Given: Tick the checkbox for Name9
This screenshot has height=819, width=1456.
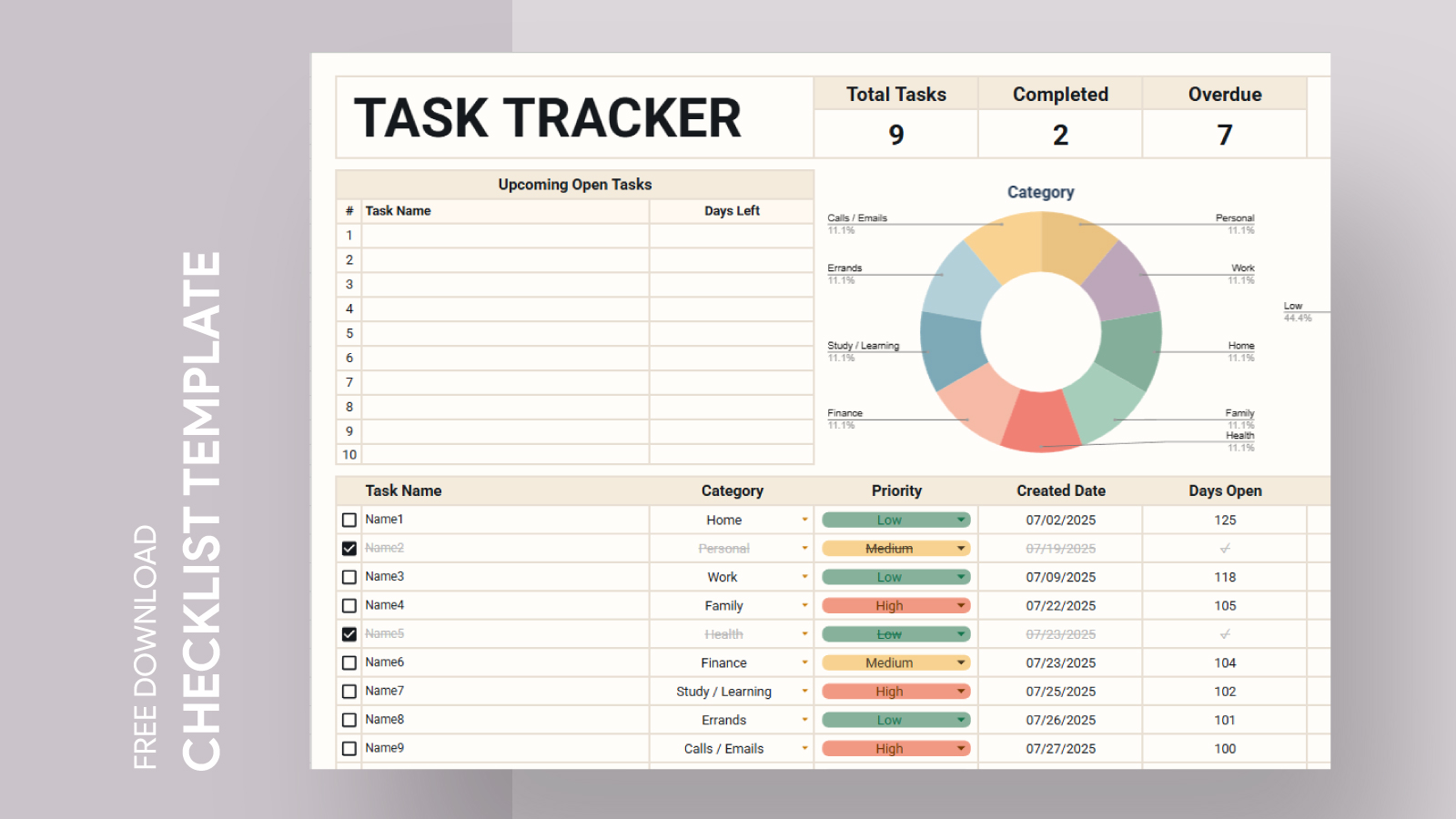Looking at the screenshot, I should point(349,748).
